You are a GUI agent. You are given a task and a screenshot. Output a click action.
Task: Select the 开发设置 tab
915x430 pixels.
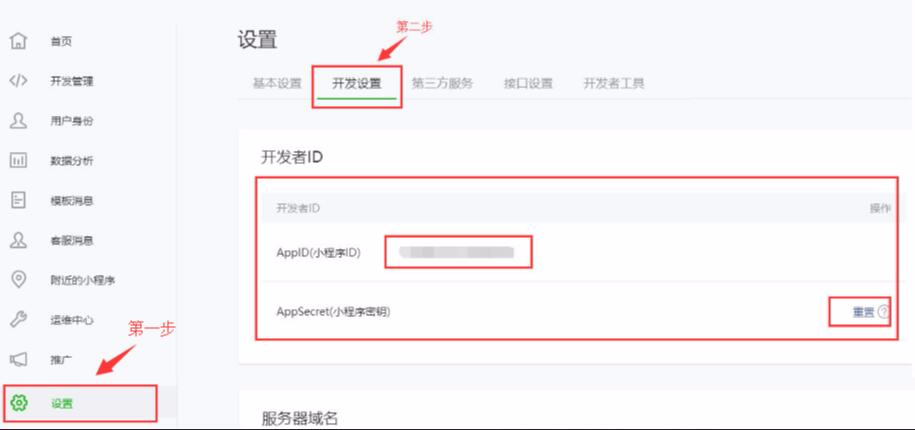[x=357, y=83]
